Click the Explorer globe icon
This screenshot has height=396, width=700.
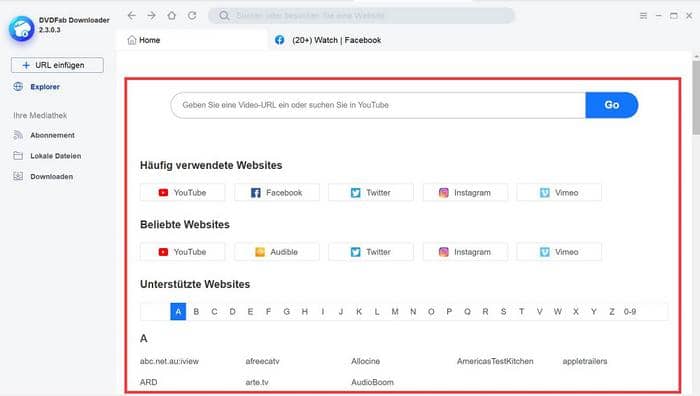(x=18, y=87)
